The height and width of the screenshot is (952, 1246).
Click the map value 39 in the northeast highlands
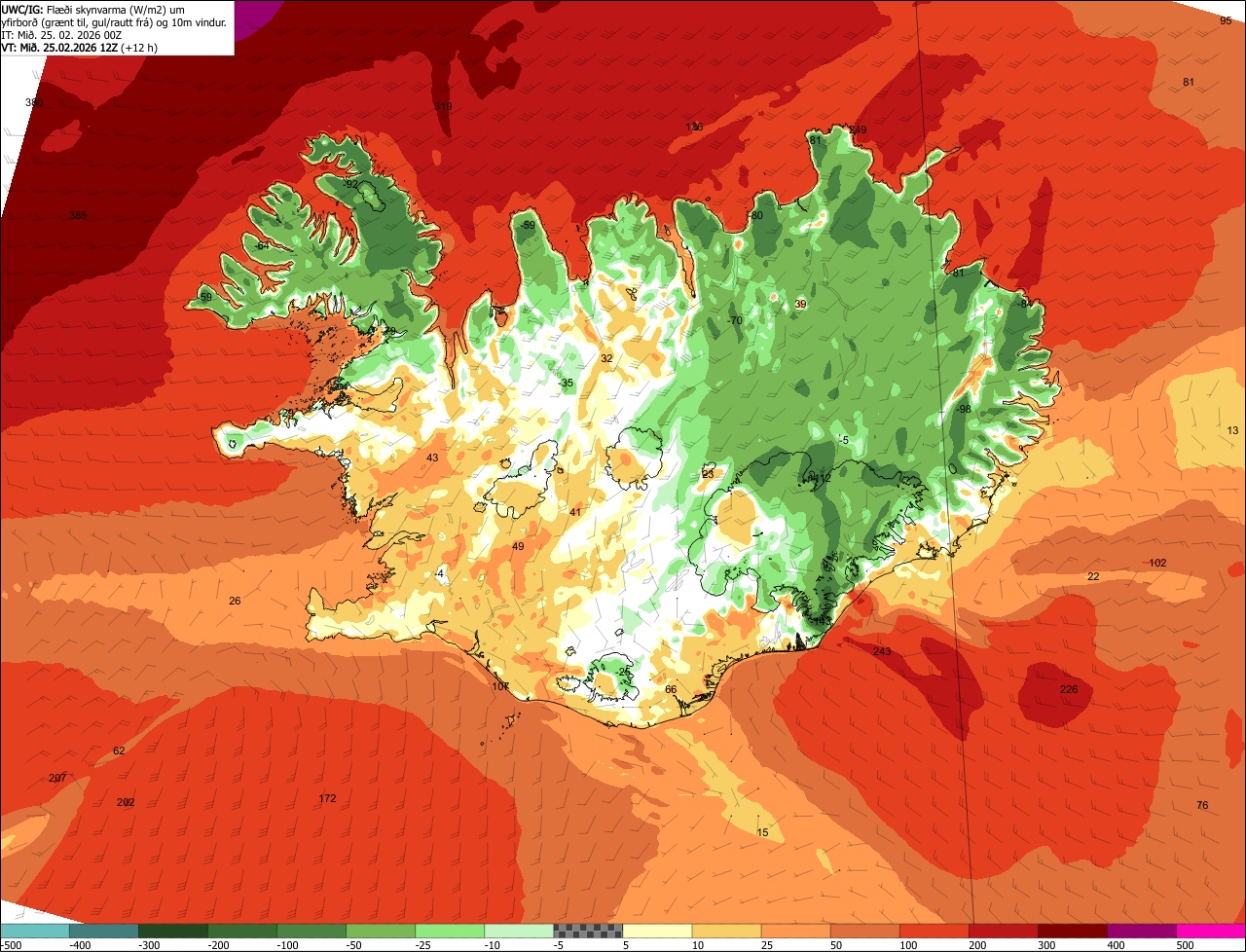(x=800, y=305)
